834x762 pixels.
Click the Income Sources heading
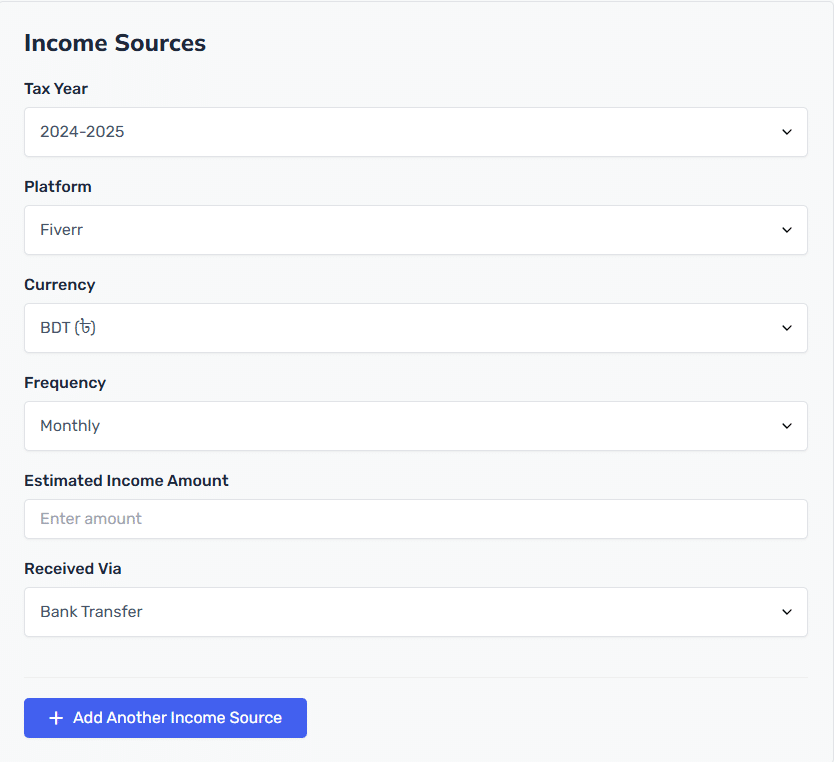coord(115,43)
